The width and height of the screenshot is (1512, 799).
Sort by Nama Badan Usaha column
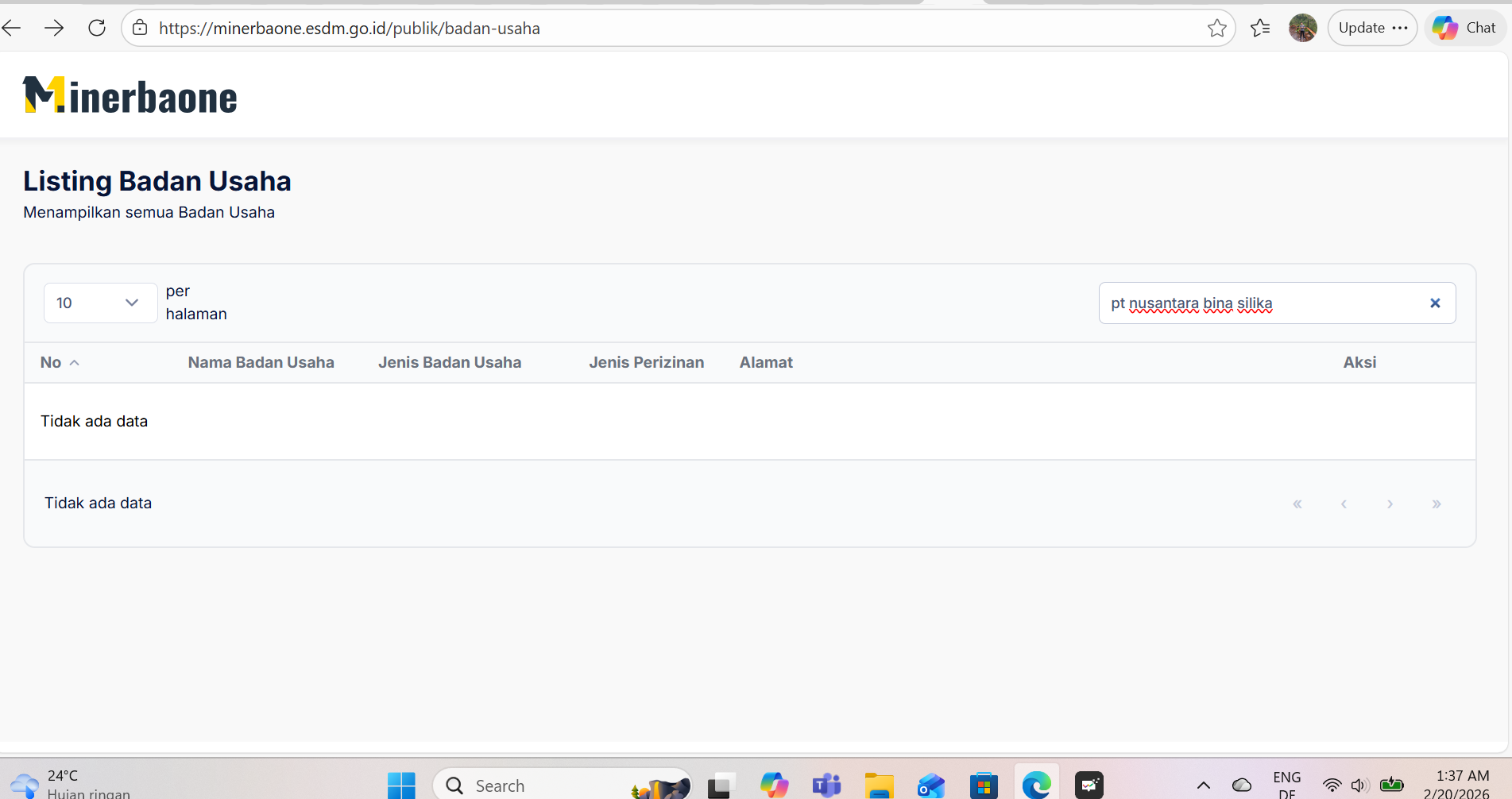click(x=261, y=362)
